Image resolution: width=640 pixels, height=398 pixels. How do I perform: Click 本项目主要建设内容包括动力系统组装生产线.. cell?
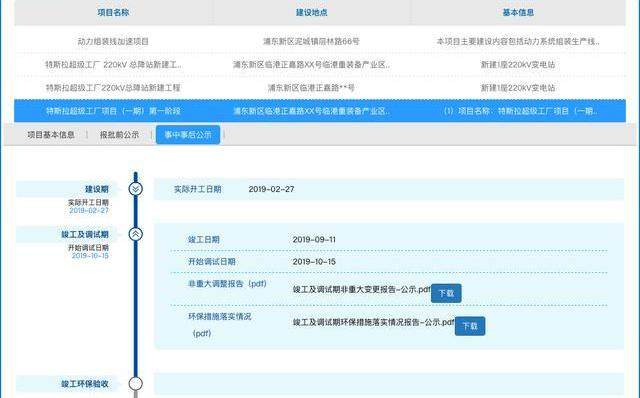click(x=518, y=42)
